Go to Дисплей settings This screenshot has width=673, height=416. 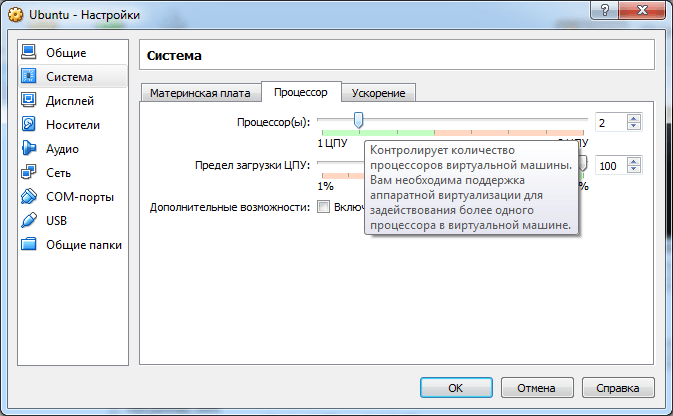click(x=70, y=101)
